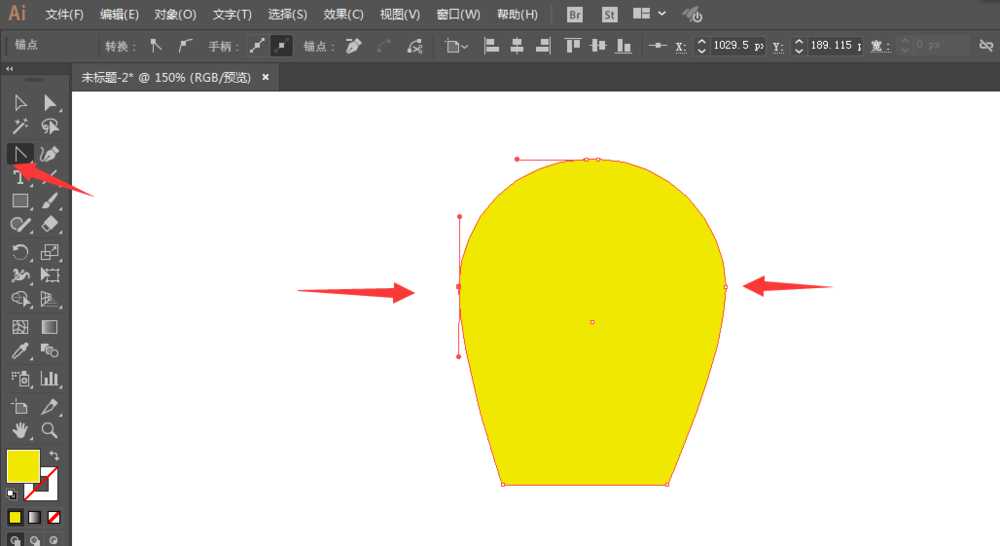
Task: Click the yellow fill color swatch
Action: click(22, 466)
